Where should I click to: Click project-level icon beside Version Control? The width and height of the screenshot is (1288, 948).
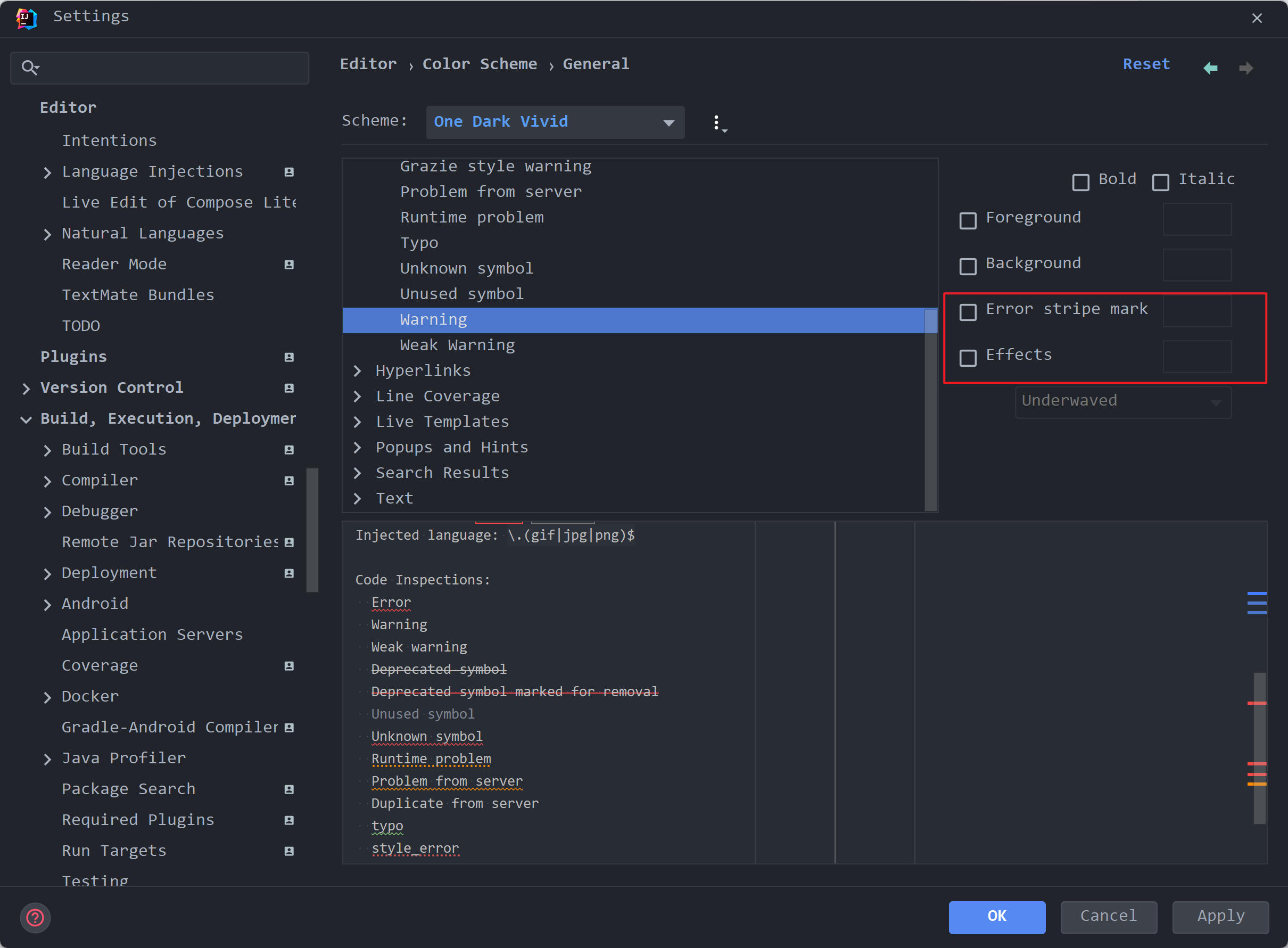point(289,388)
